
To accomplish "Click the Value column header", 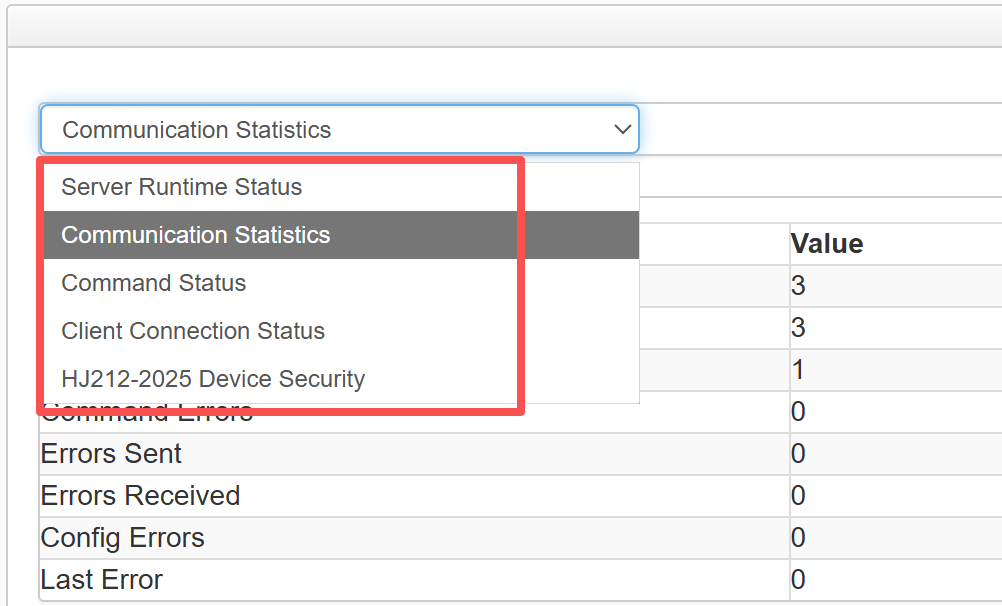I will point(827,244).
